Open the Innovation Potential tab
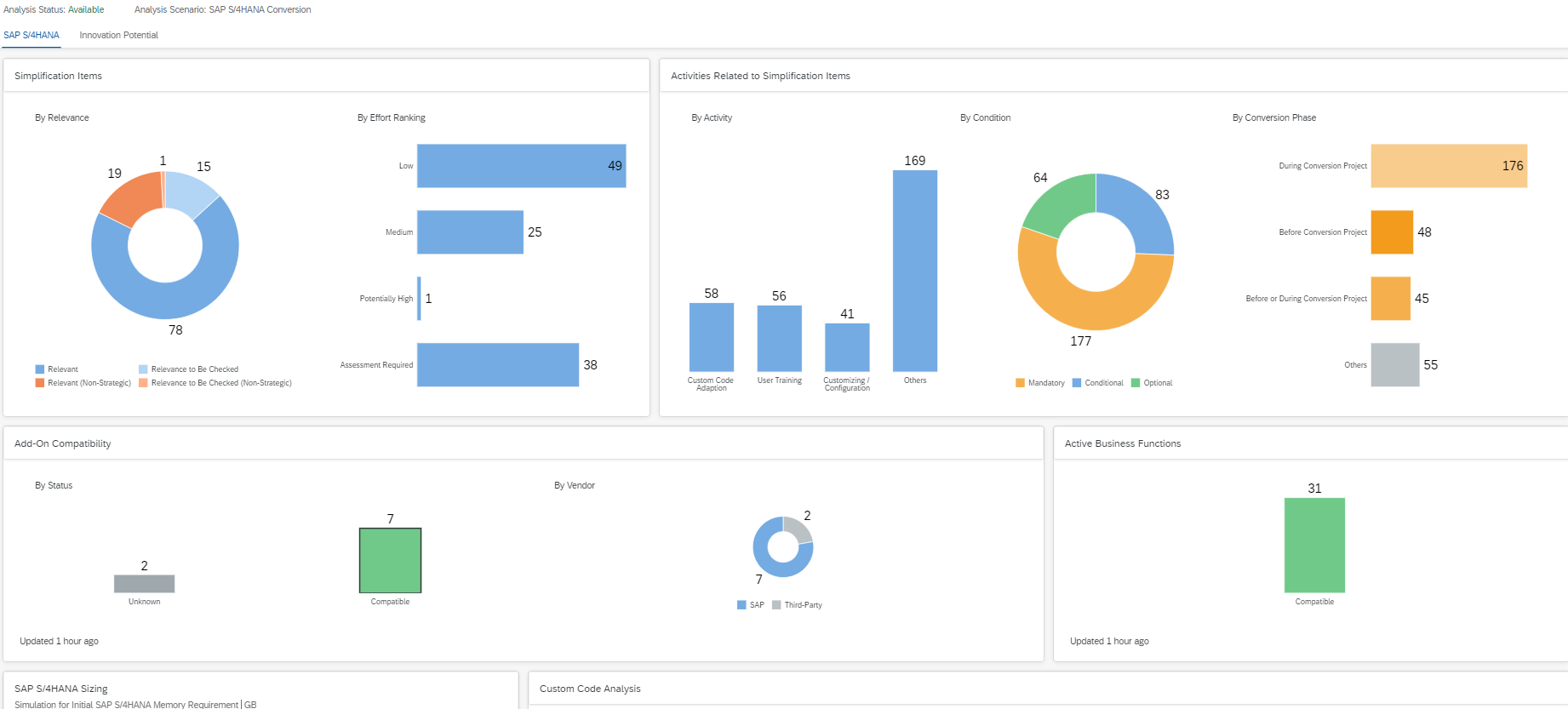 (x=118, y=35)
